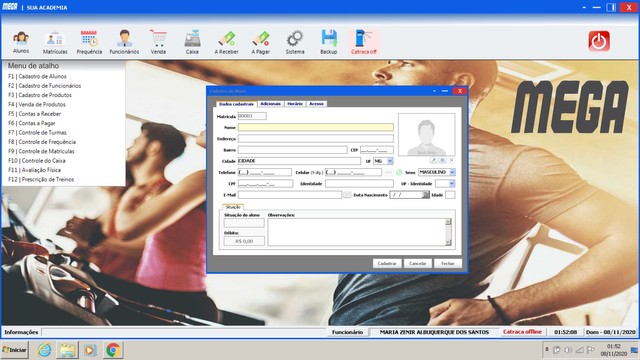The image size is (640, 360).
Task: Select F3 Cadastro de Produtos shortcut
Action: [x=40, y=95]
